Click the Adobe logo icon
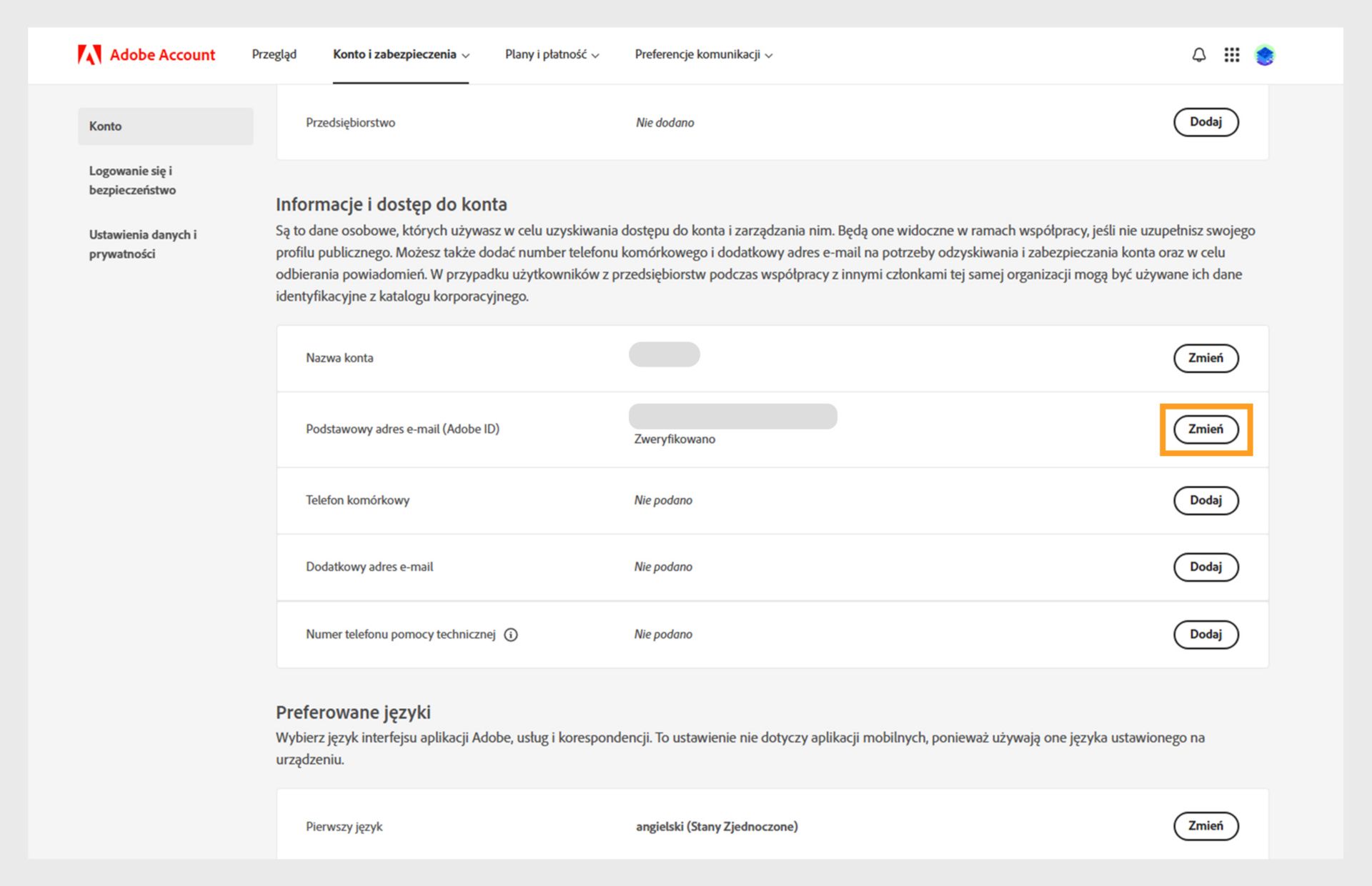 pos(89,55)
